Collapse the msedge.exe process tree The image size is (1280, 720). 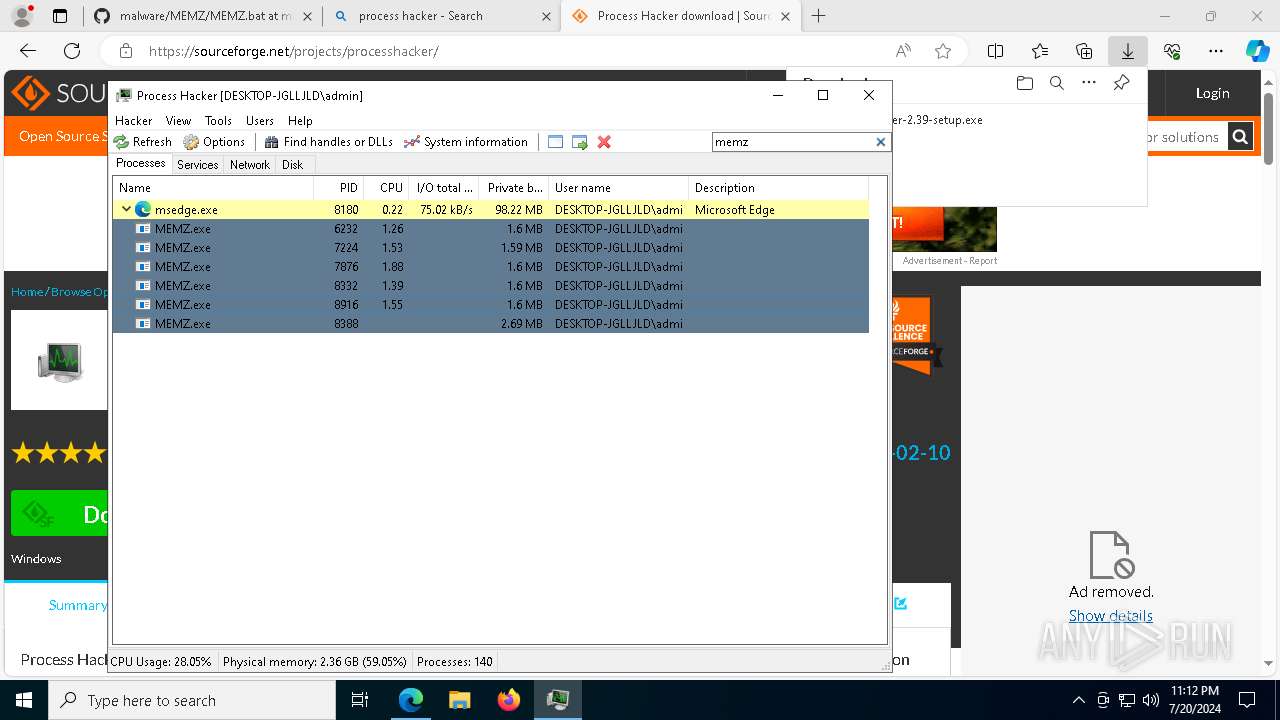coord(126,210)
